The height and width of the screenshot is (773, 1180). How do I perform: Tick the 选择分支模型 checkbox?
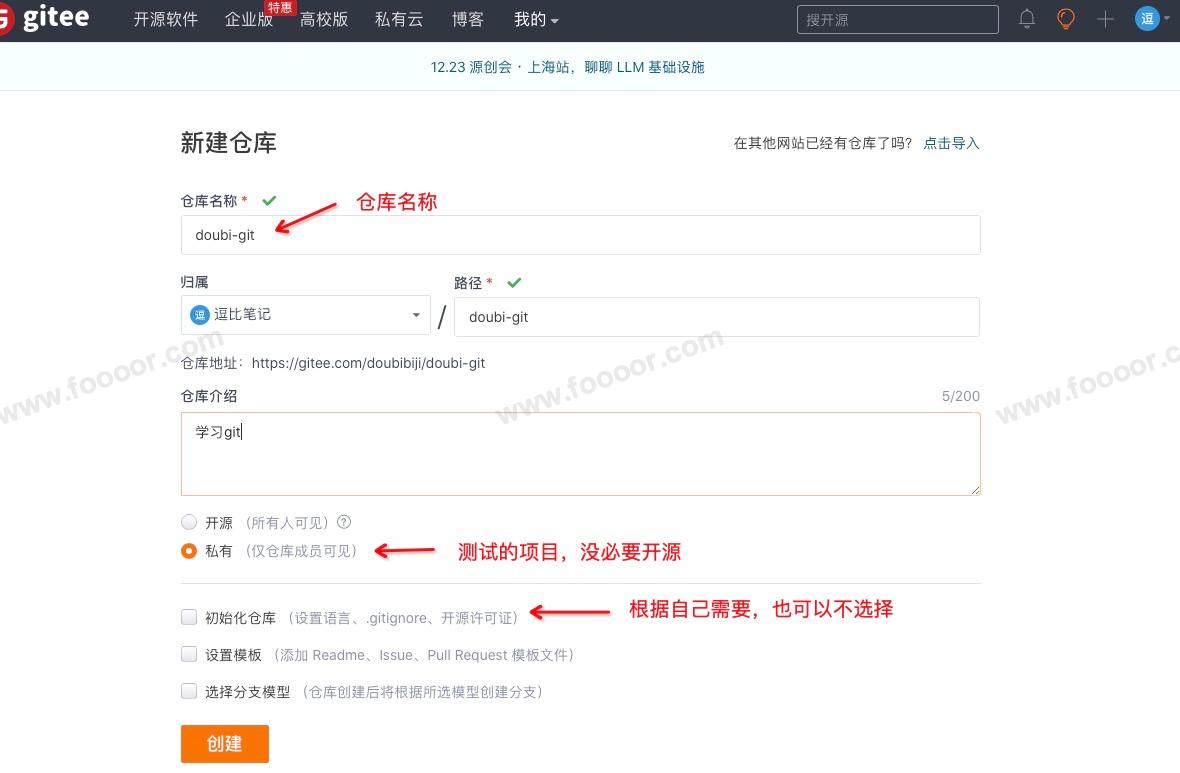click(x=189, y=691)
